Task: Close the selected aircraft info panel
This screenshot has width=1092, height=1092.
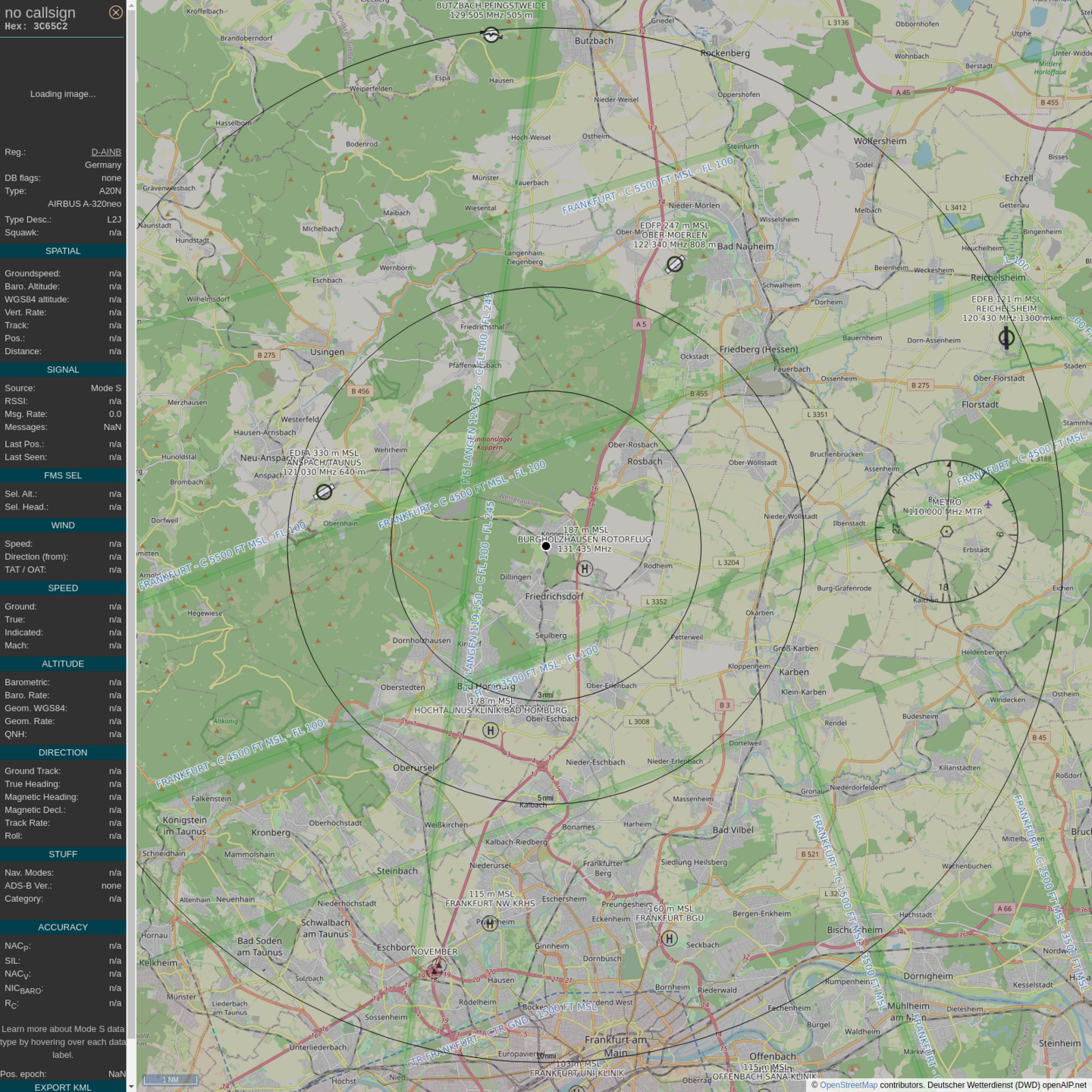Action: [x=115, y=12]
